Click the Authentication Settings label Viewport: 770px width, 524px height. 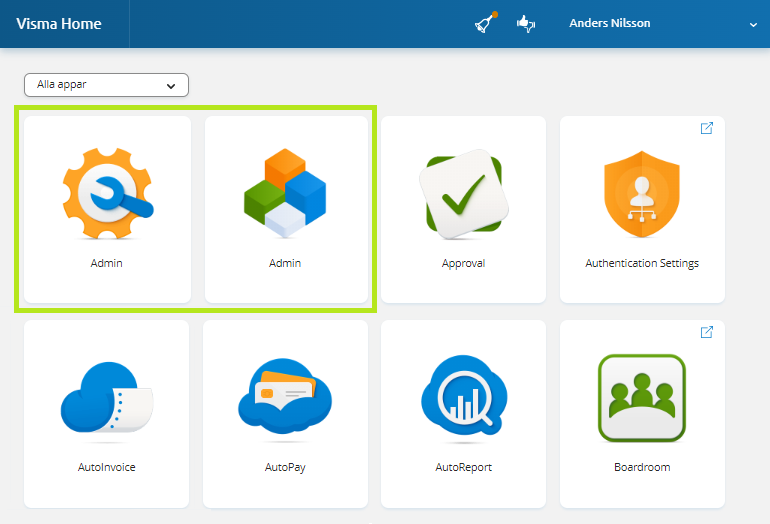tap(642, 263)
